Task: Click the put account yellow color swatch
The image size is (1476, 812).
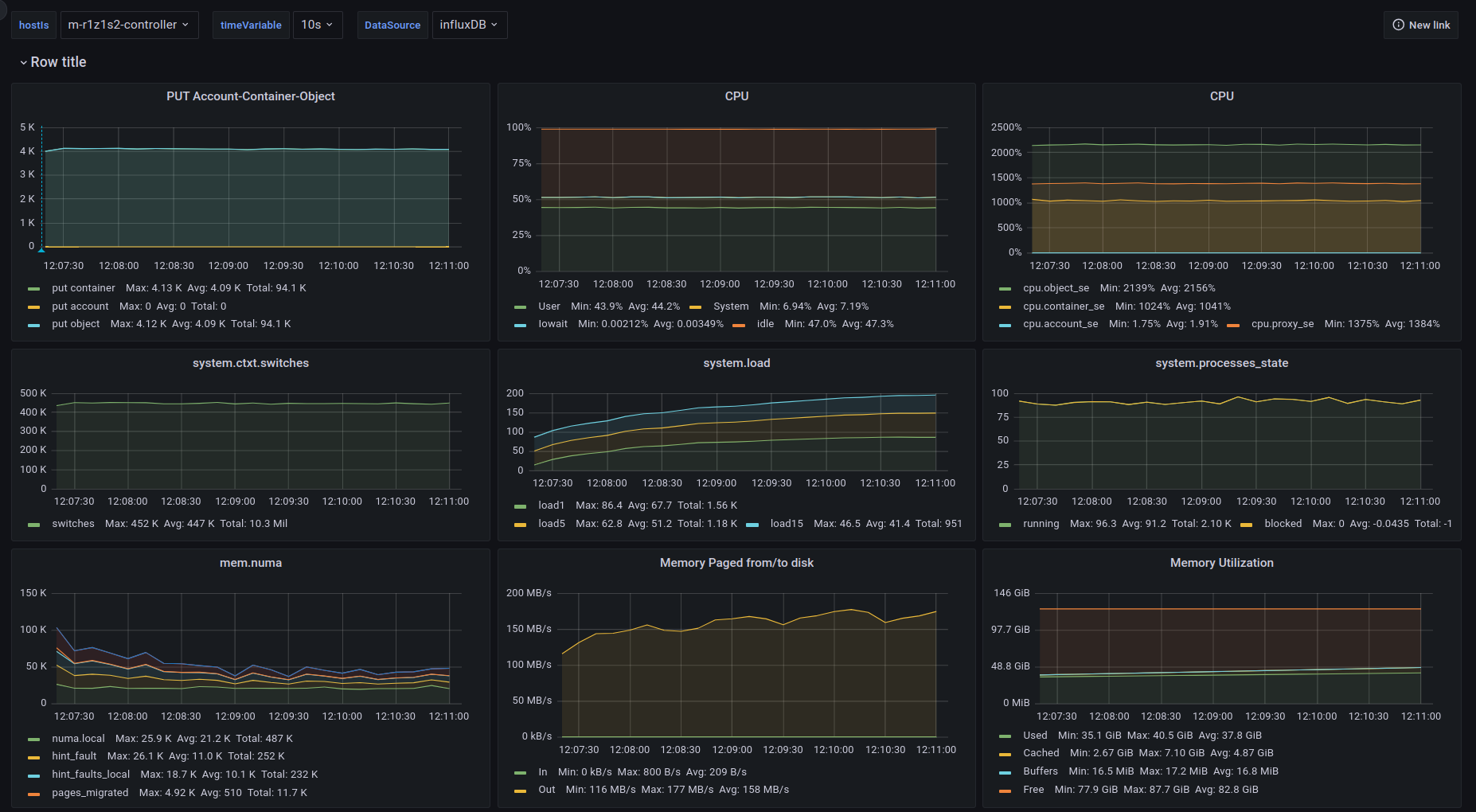Action: coord(33,306)
